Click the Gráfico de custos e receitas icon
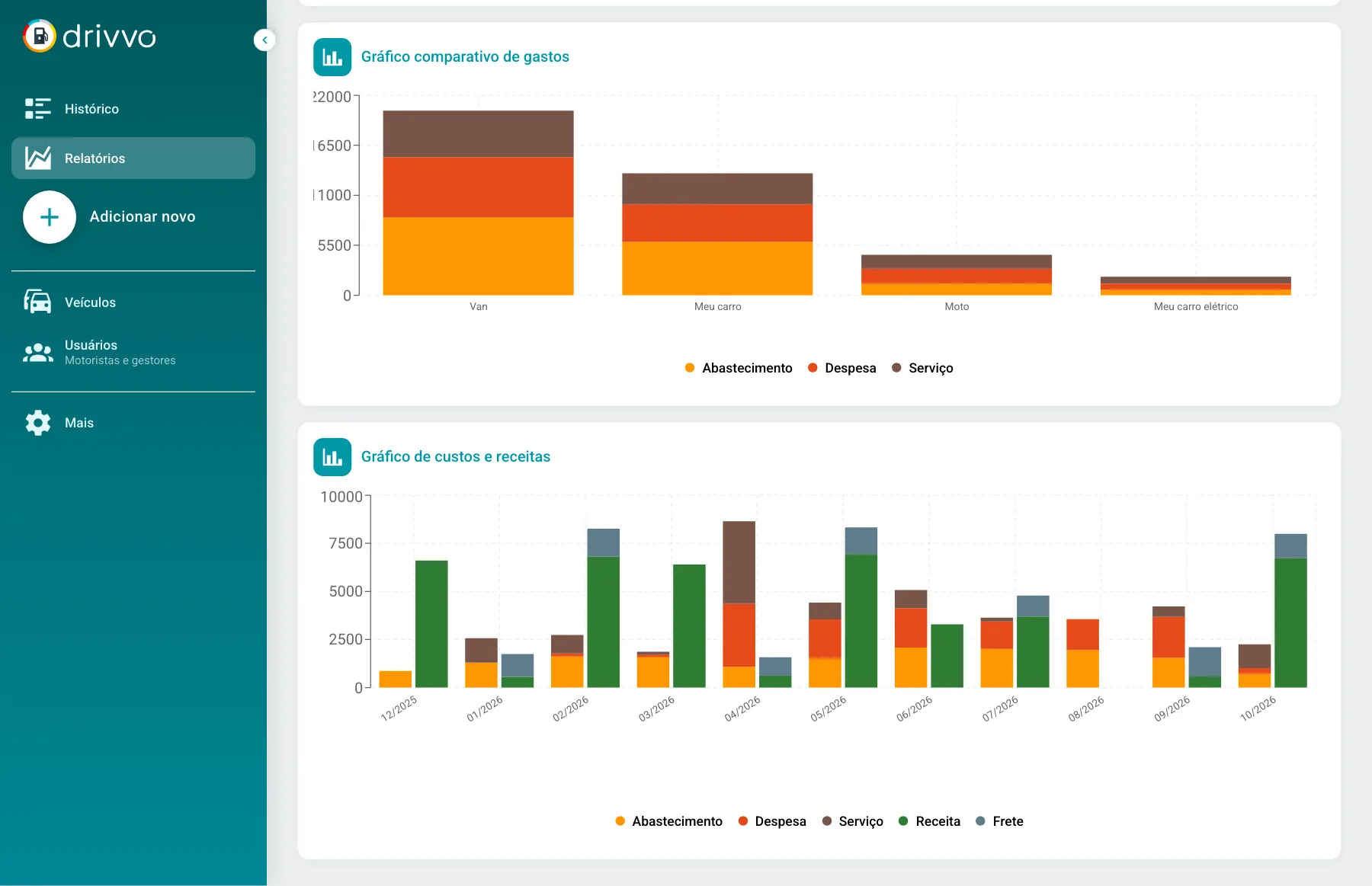 332,457
